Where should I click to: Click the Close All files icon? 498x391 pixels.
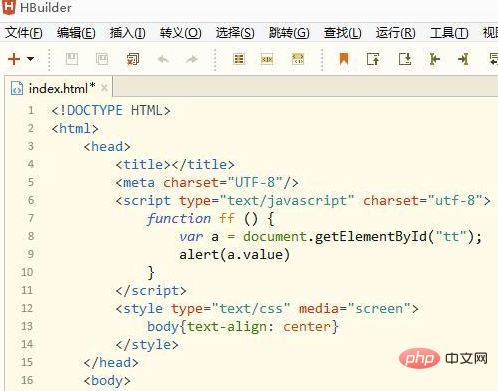pyautogui.click(x=133, y=59)
